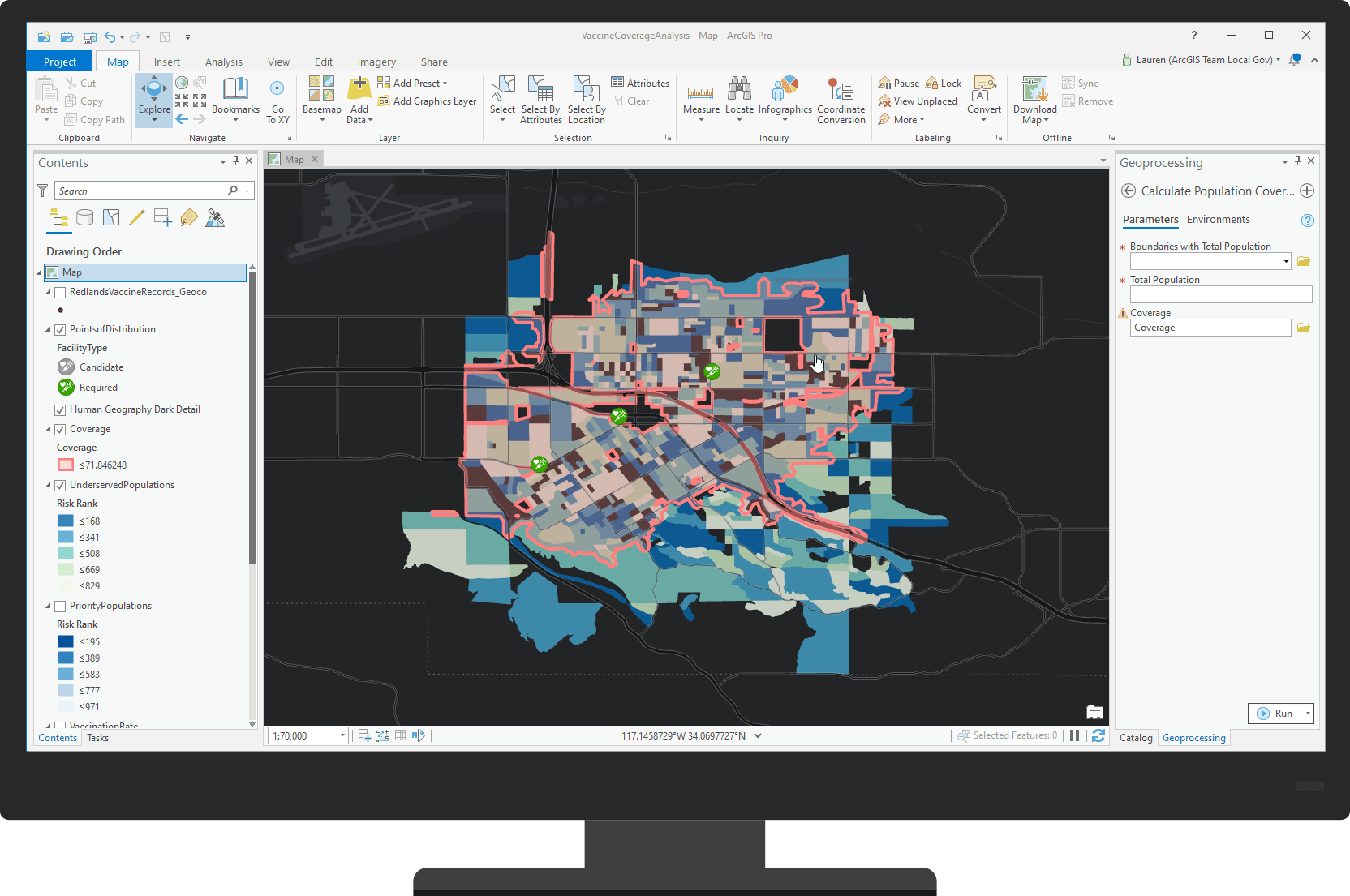Viewport: 1350px width, 896px height.
Task: Check the VaccinationRate layer checkbox
Action: click(60, 726)
